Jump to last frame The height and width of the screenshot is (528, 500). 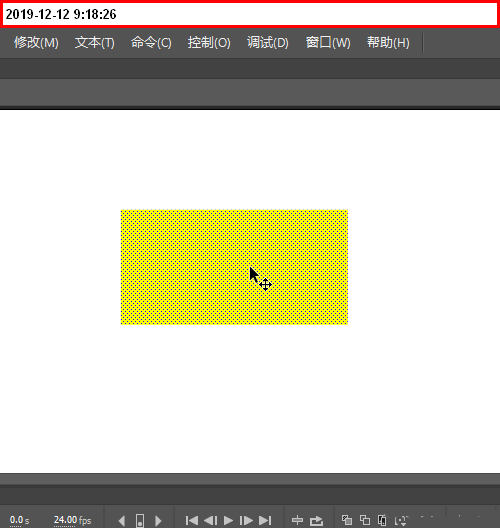tap(265, 521)
